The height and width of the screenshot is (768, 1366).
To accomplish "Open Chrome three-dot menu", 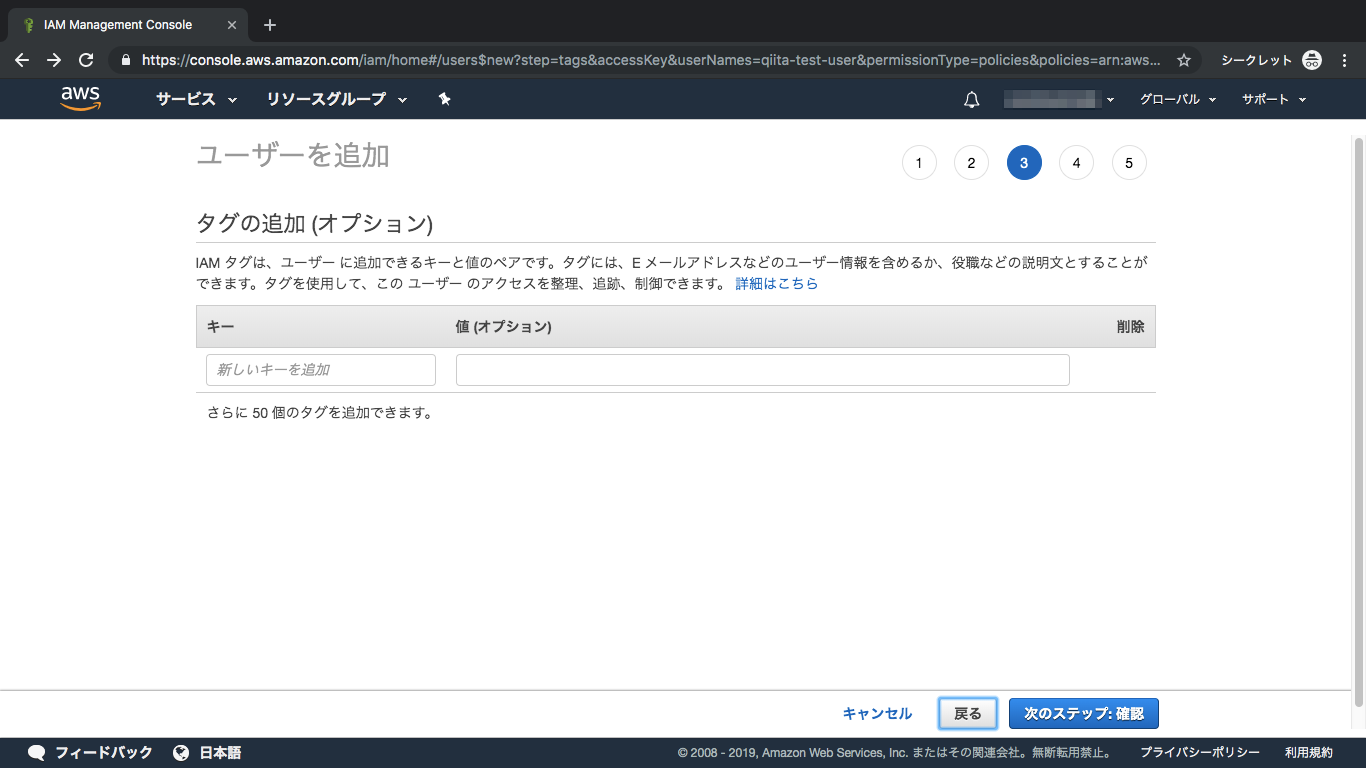I will [1344, 60].
